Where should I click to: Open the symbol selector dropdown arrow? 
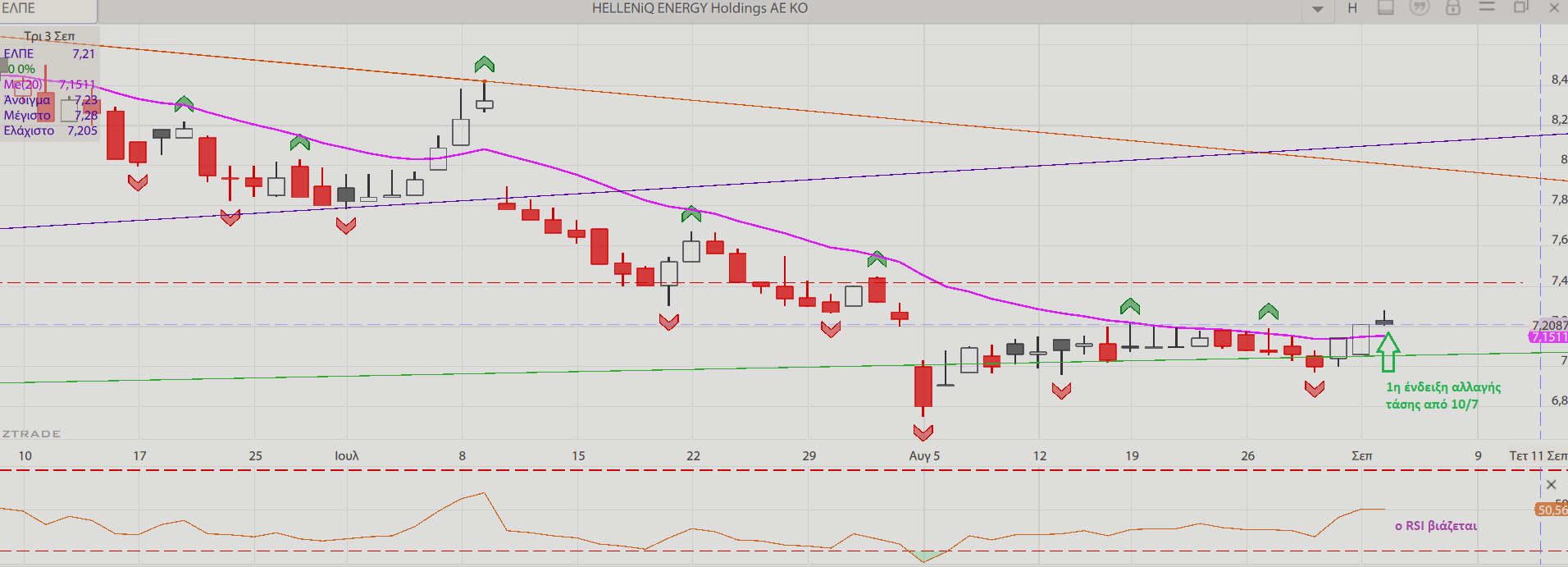[x=1317, y=9]
